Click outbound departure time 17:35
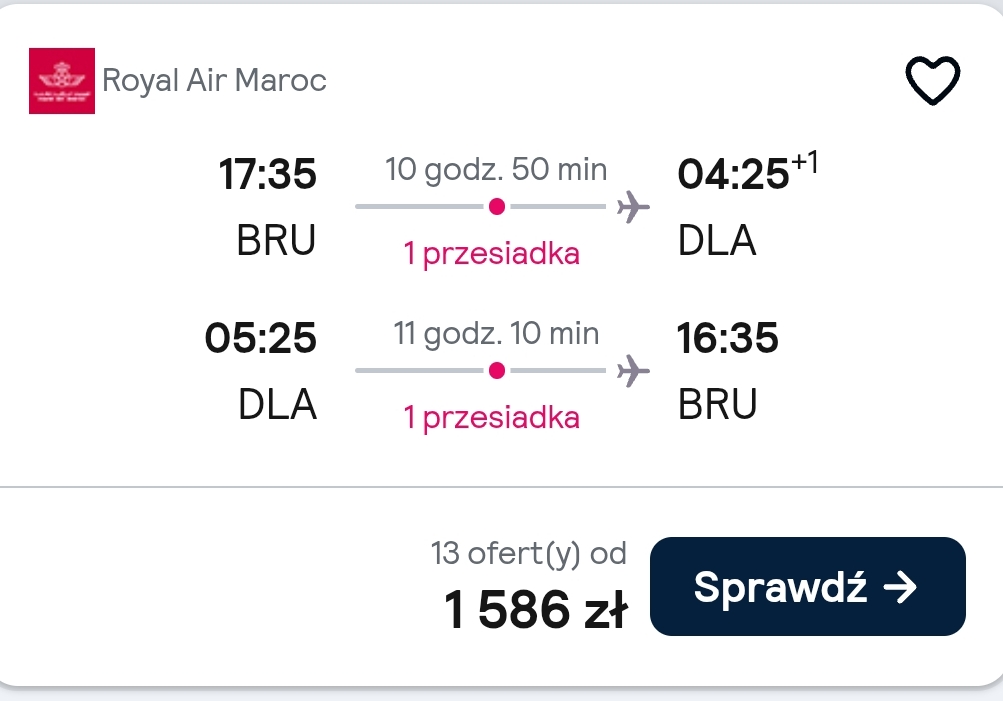Image resolution: width=1003 pixels, height=701 pixels. pyautogui.click(x=267, y=174)
